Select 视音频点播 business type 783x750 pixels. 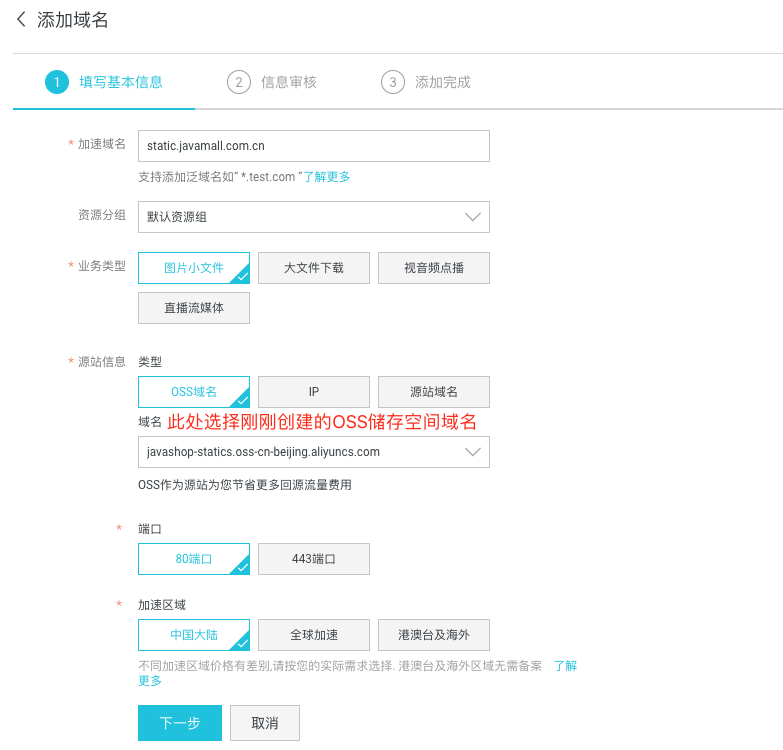[x=433, y=268]
